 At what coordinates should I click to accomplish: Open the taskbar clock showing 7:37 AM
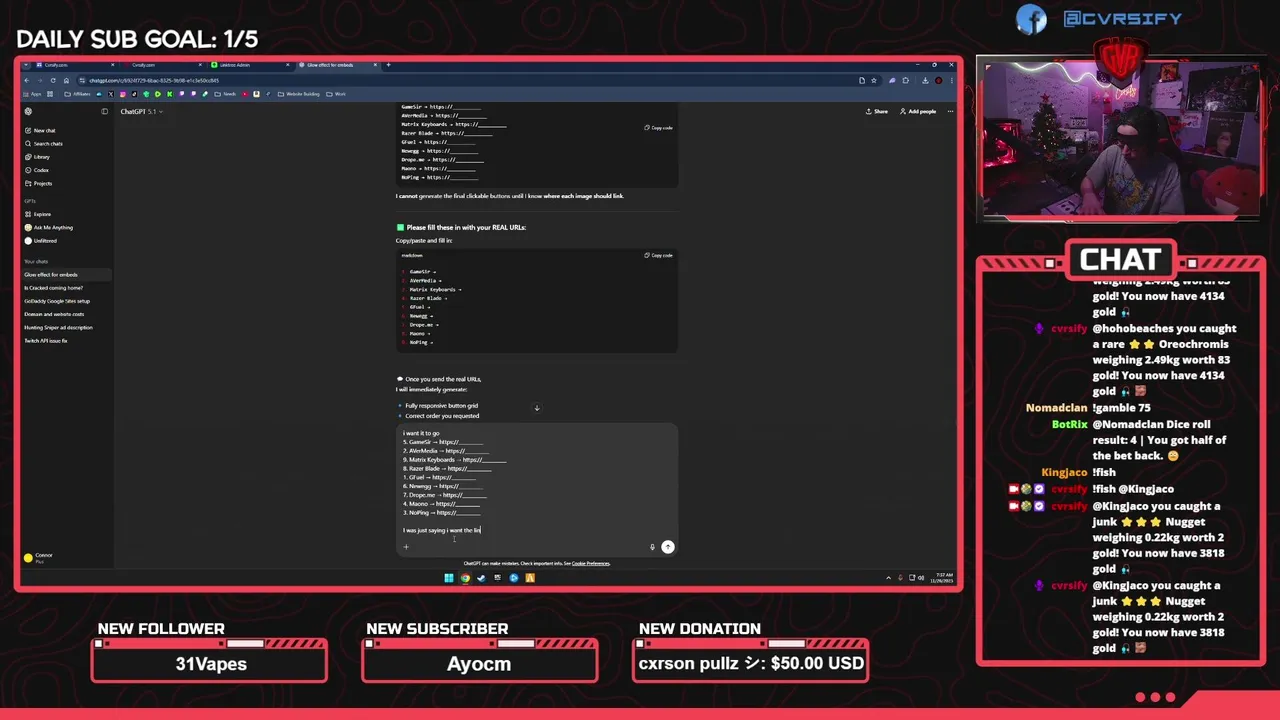943,577
